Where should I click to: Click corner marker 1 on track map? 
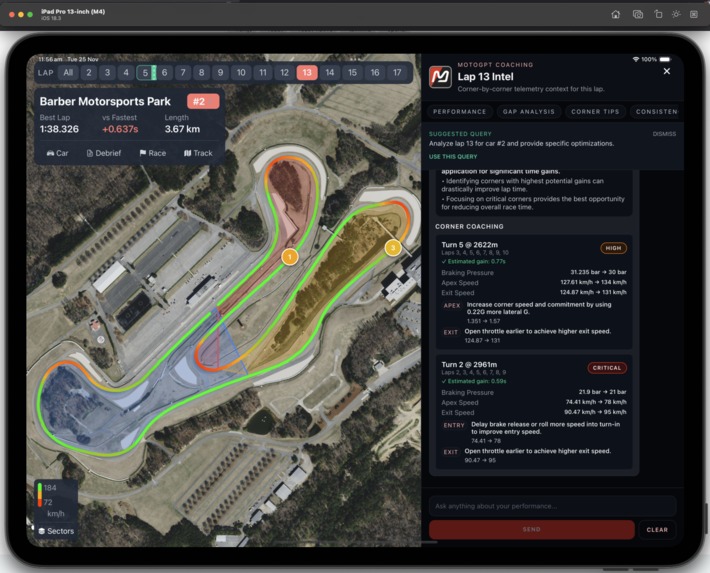(290, 257)
